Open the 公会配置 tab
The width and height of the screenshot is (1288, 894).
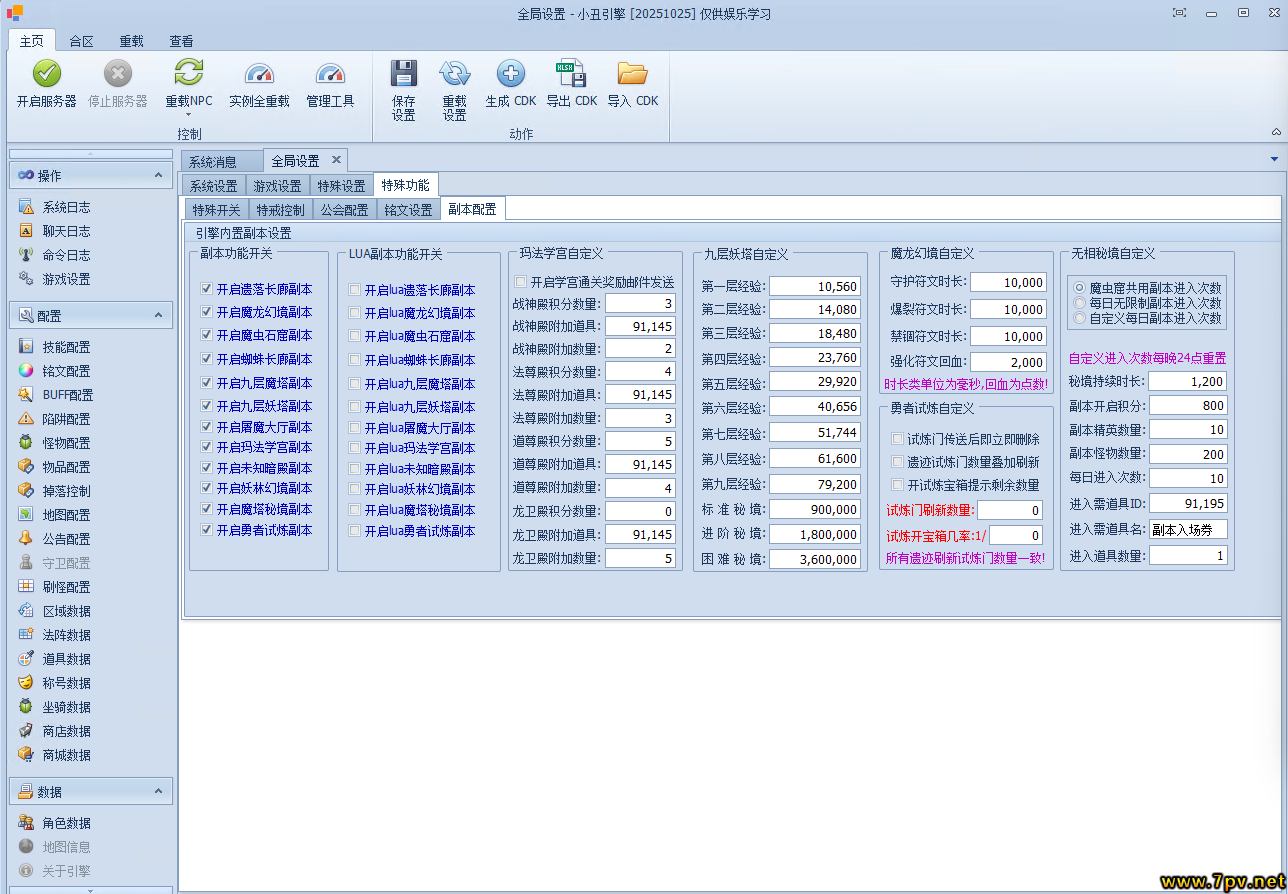pyautogui.click(x=344, y=210)
